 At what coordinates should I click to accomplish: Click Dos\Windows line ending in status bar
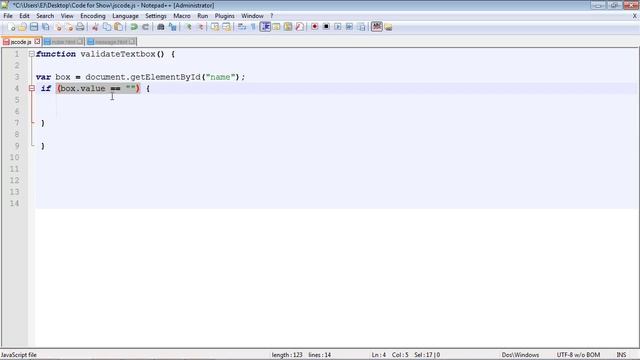(x=520, y=355)
